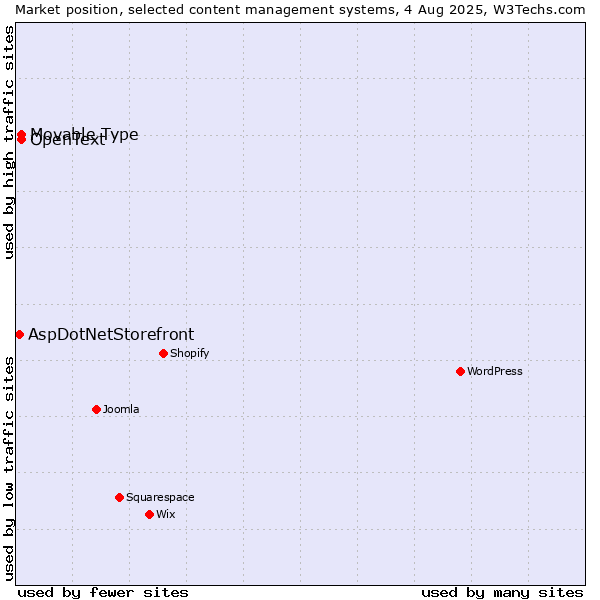The width and height of the screenshot is (600, 600).
Task: Select the WordPress data point
Action: (x=460, y=372)
